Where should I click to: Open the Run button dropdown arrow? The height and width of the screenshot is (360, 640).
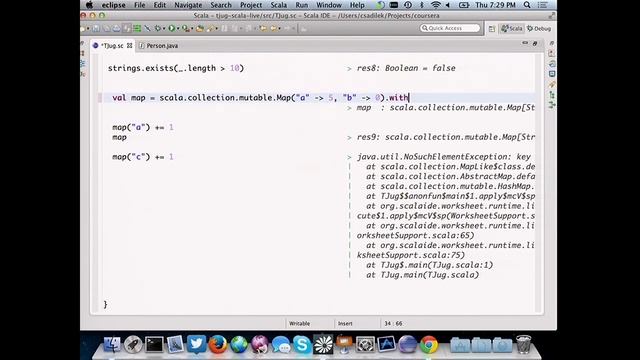178,29
